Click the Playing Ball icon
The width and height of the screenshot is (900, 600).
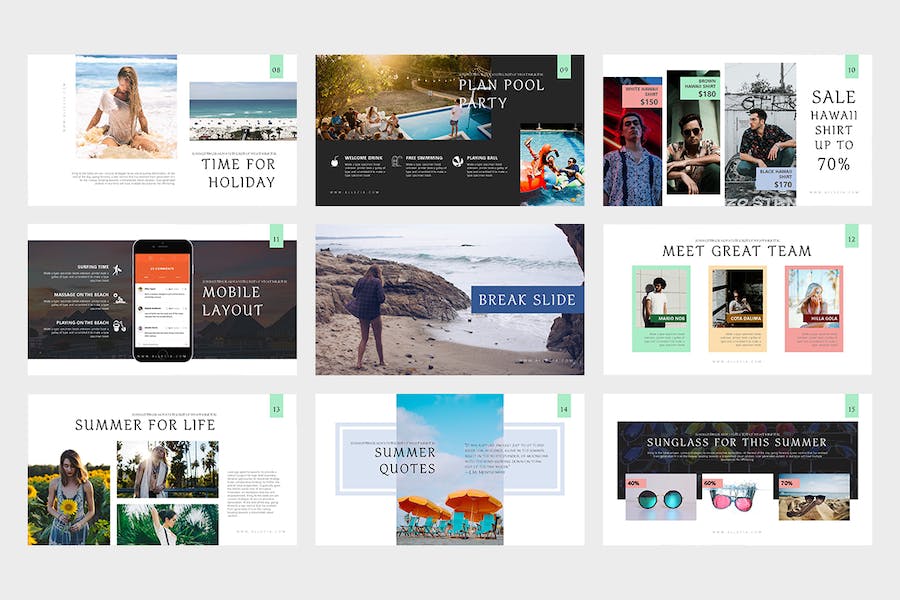[457, 161]
